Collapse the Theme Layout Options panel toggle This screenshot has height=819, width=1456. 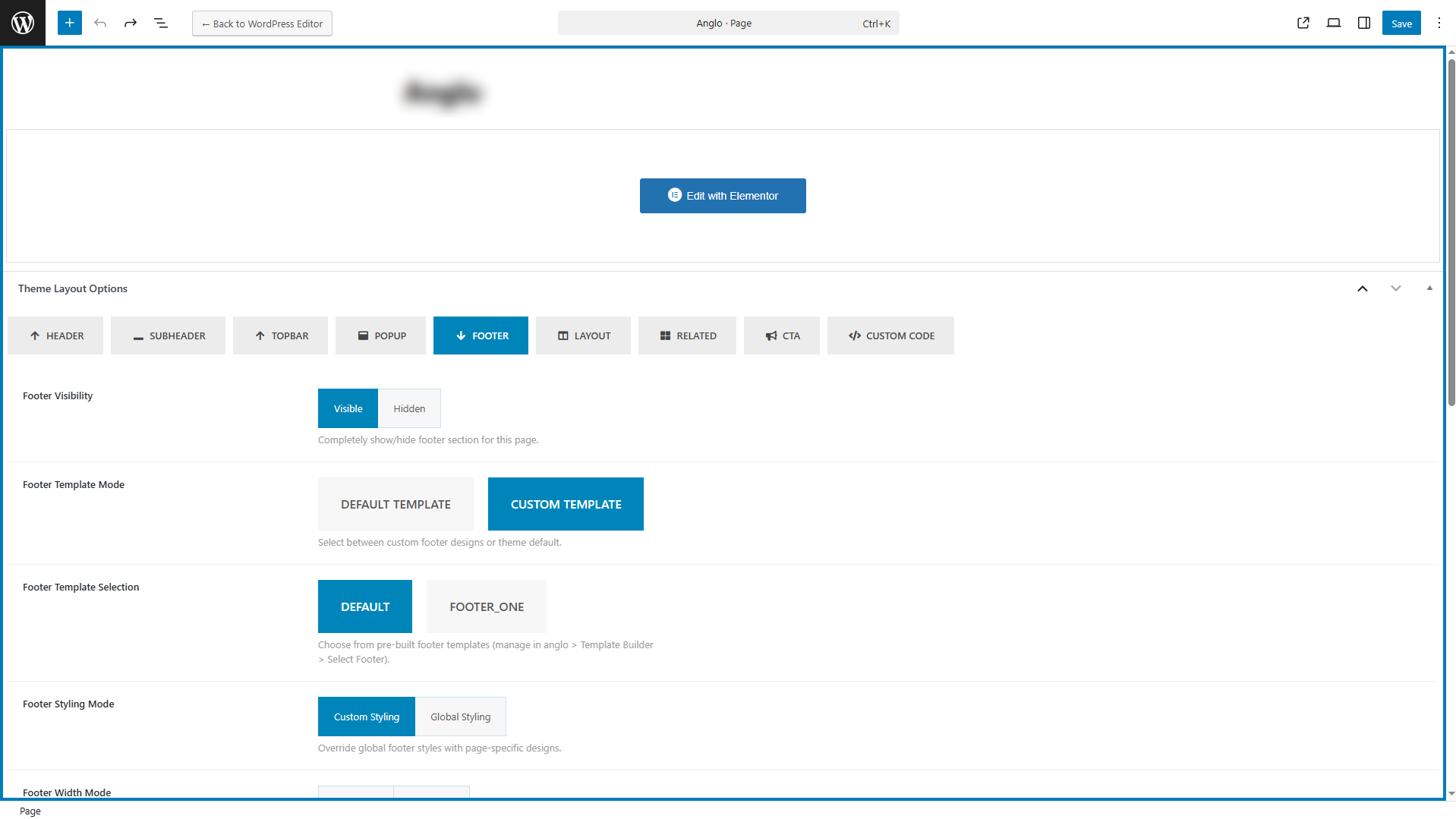point(1429,288)
